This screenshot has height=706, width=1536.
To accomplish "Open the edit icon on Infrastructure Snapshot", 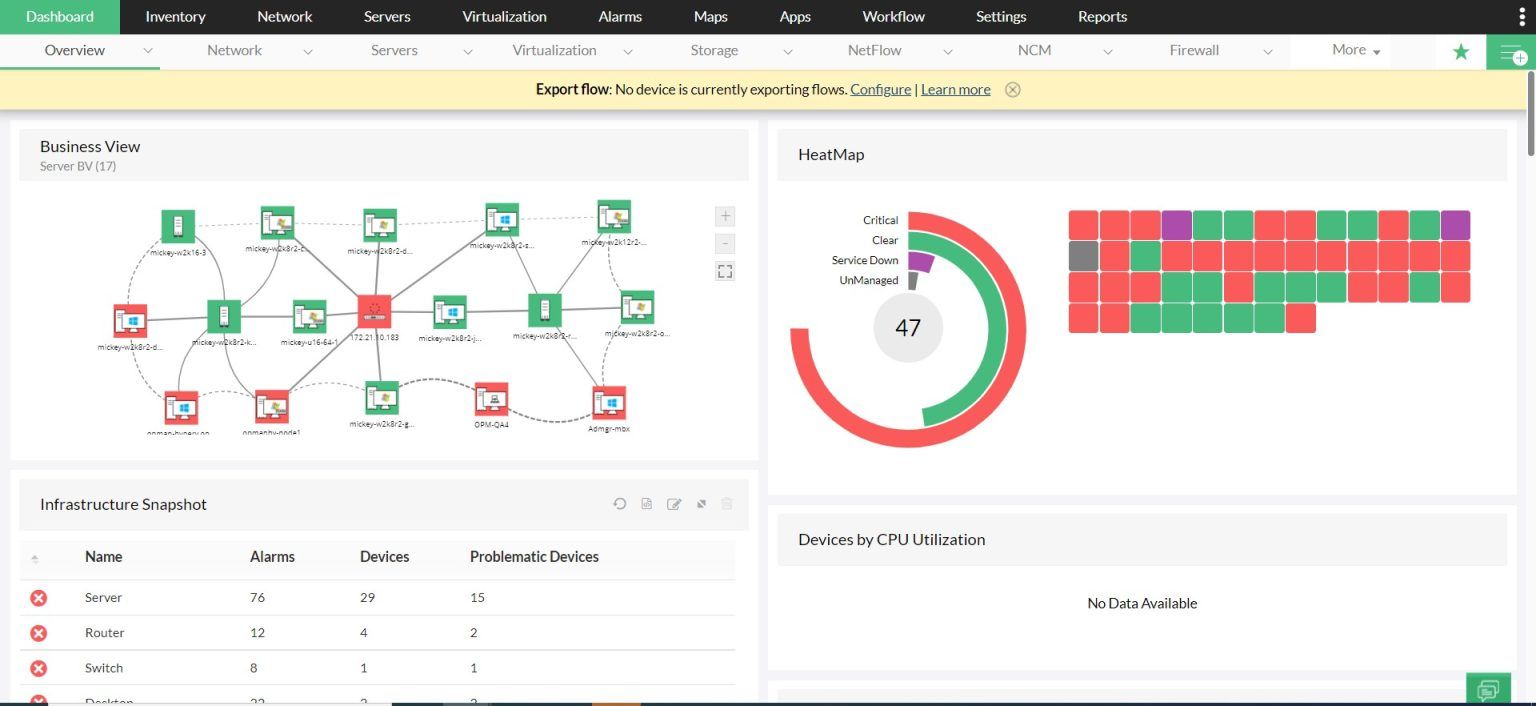I will [x=674, y=503].
